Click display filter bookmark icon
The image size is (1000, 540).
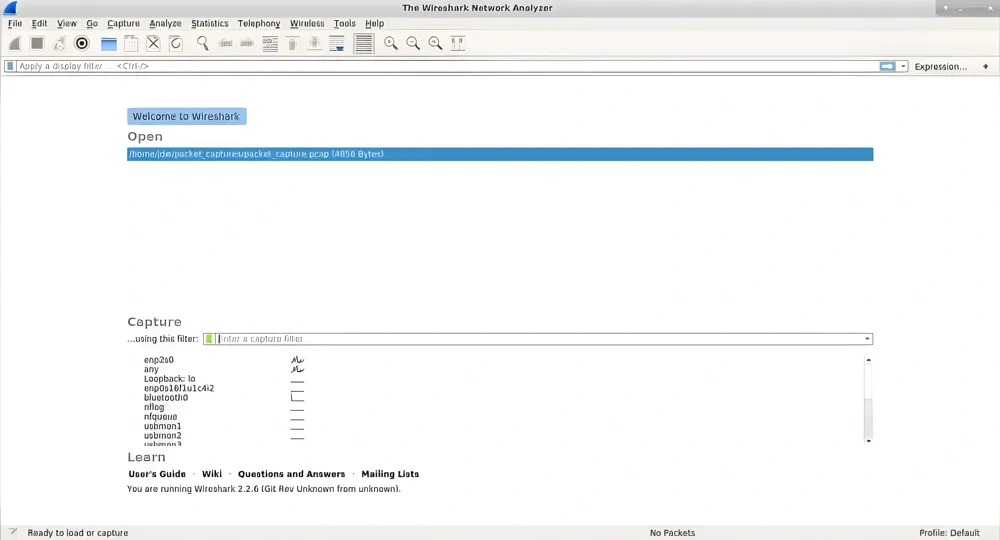click(10, 66)
